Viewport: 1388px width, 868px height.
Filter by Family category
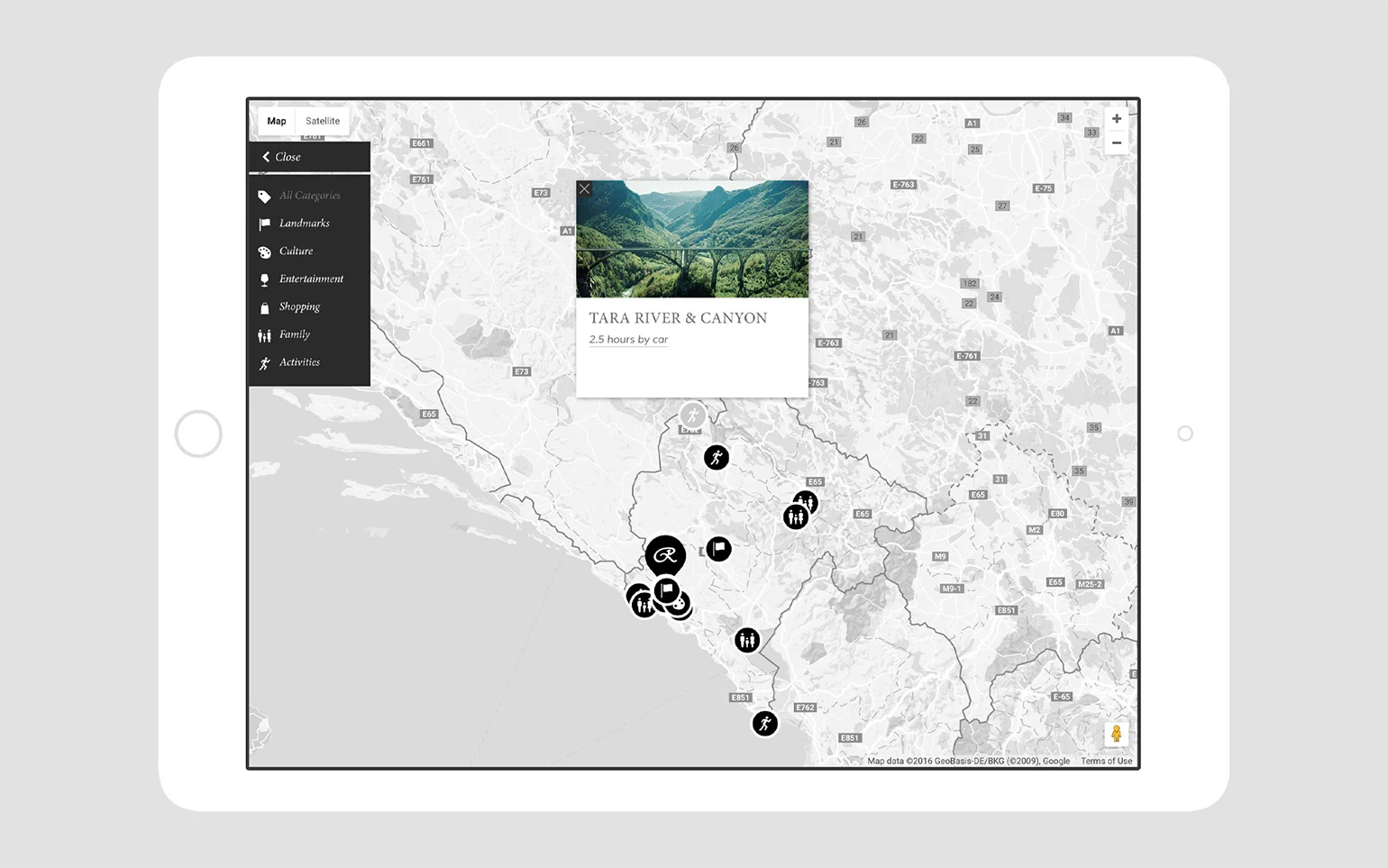pyautogui.click(x=294, y=334)
